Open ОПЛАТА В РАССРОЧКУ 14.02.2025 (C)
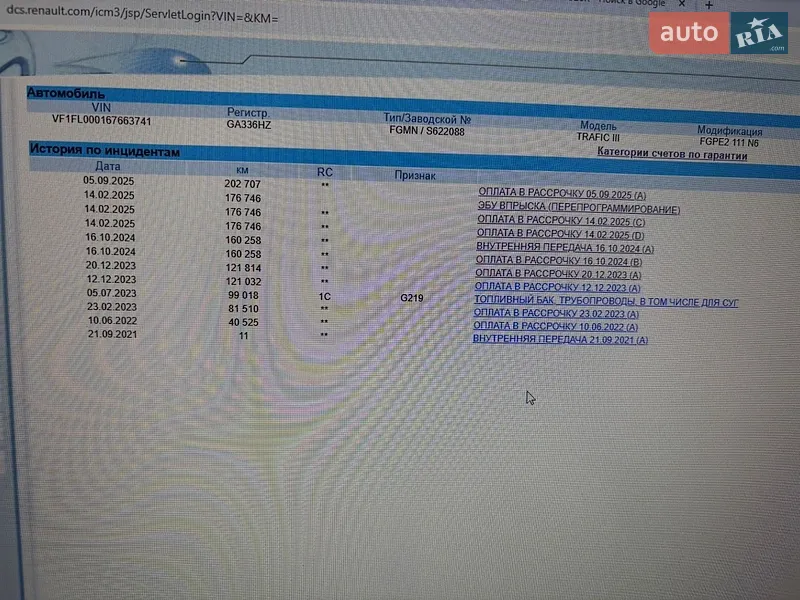The image size is (800, 600). tap(561, 221)
